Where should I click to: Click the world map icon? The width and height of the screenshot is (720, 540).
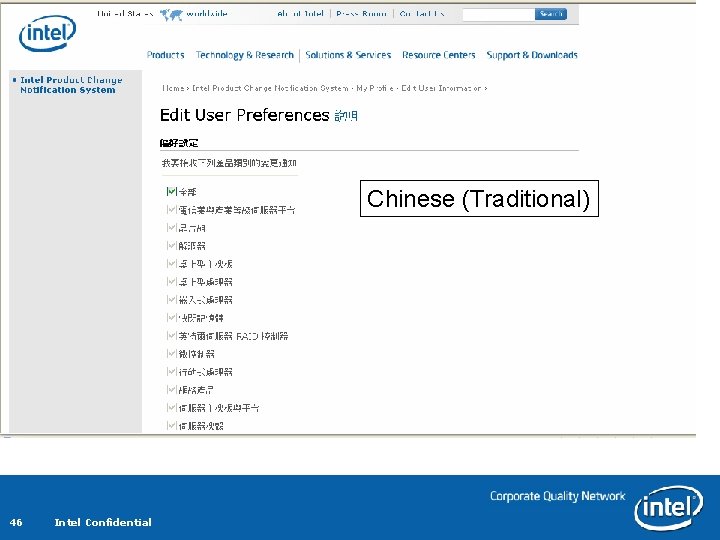coord(171,15)
